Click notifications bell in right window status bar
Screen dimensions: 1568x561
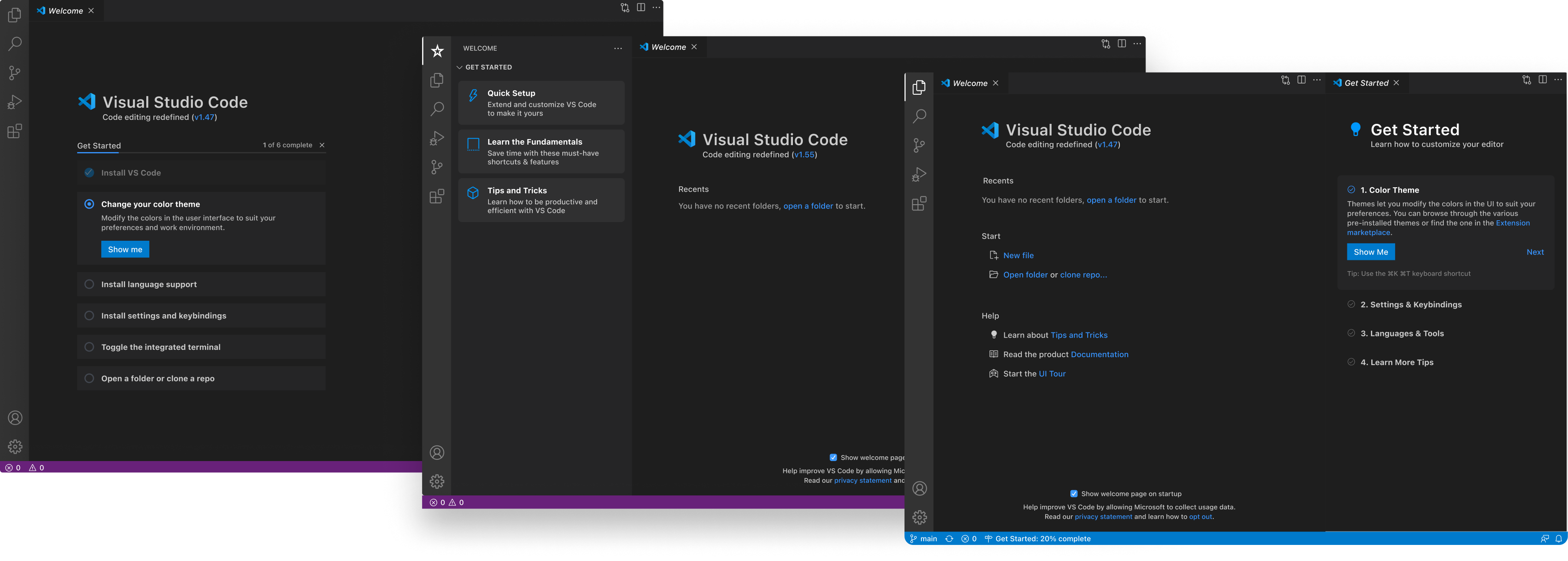pyautogui.click(x=1559, y=538)
